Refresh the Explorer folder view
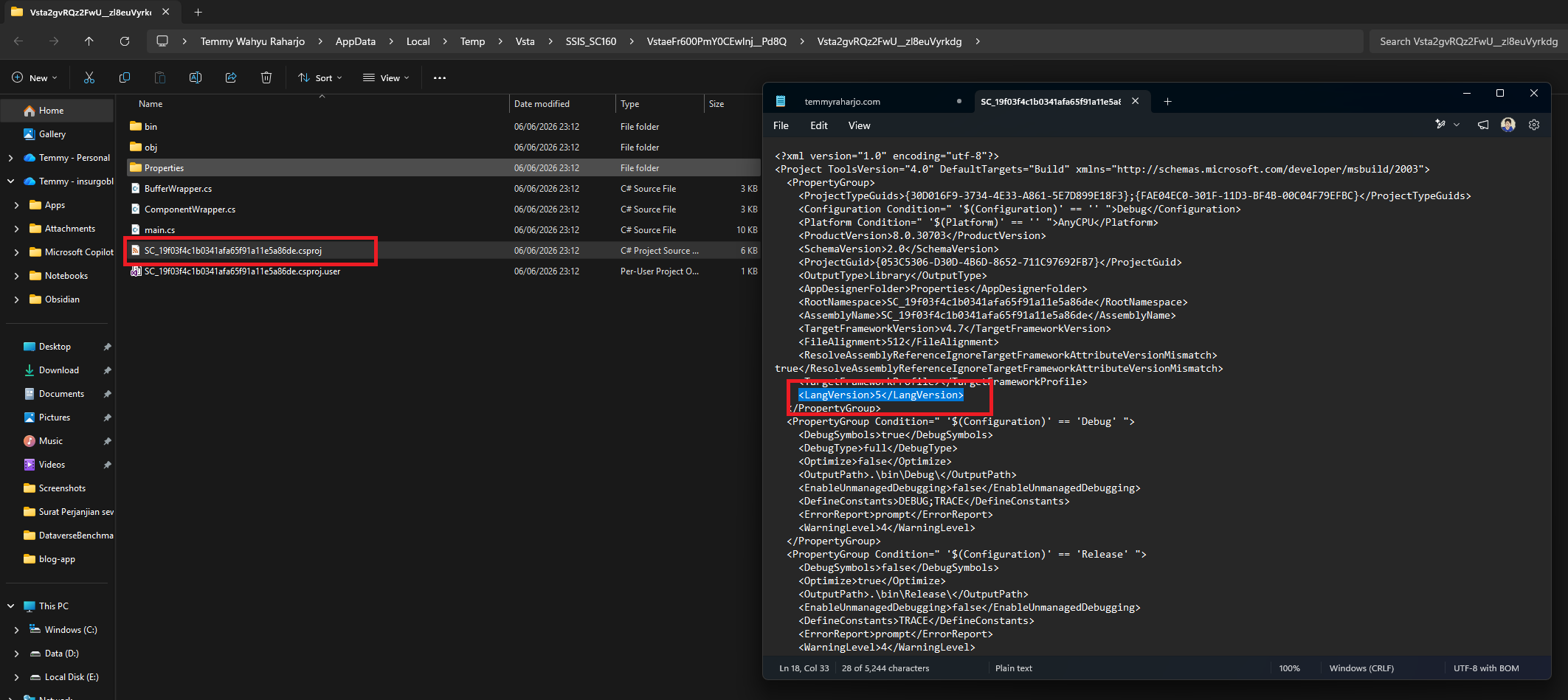Image resolution: width=1568 pixels, height=700 pixels. 125,41
